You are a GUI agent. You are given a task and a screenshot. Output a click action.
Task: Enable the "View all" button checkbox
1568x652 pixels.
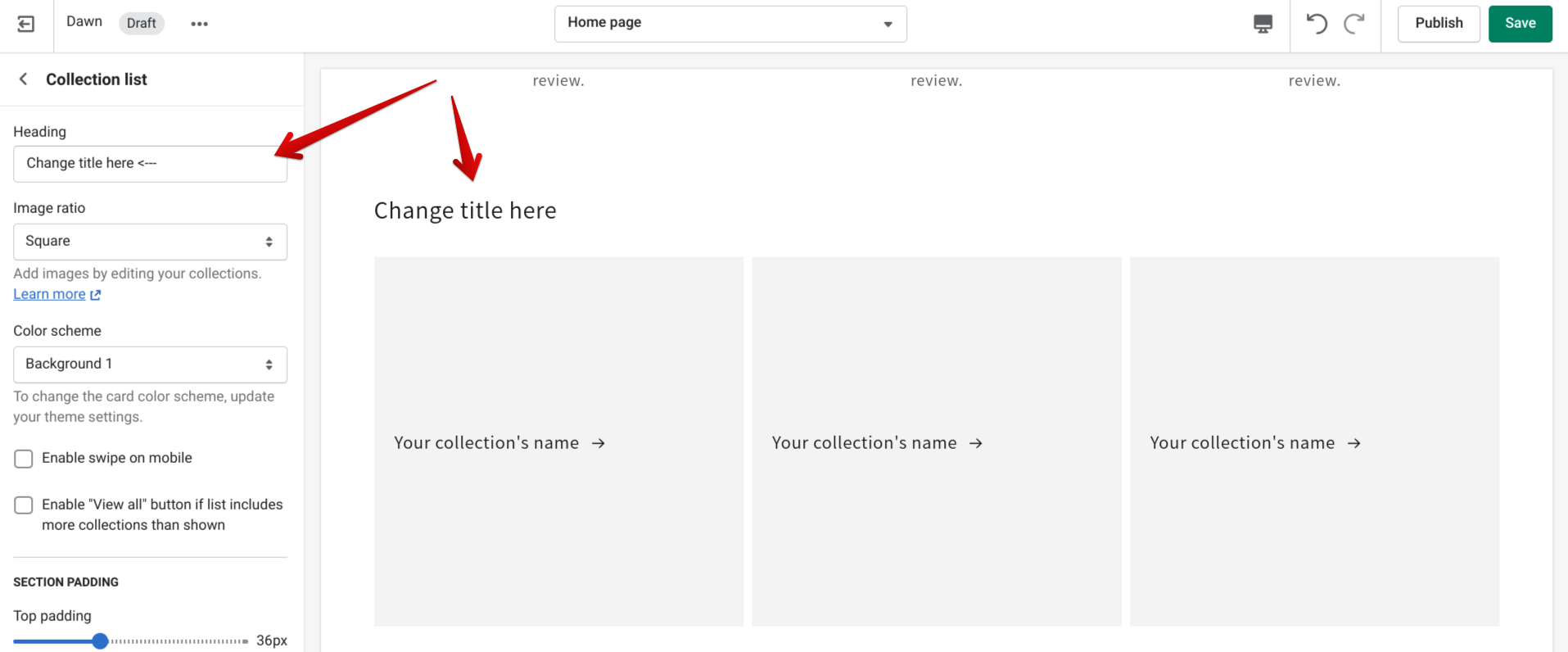point(24,505)
